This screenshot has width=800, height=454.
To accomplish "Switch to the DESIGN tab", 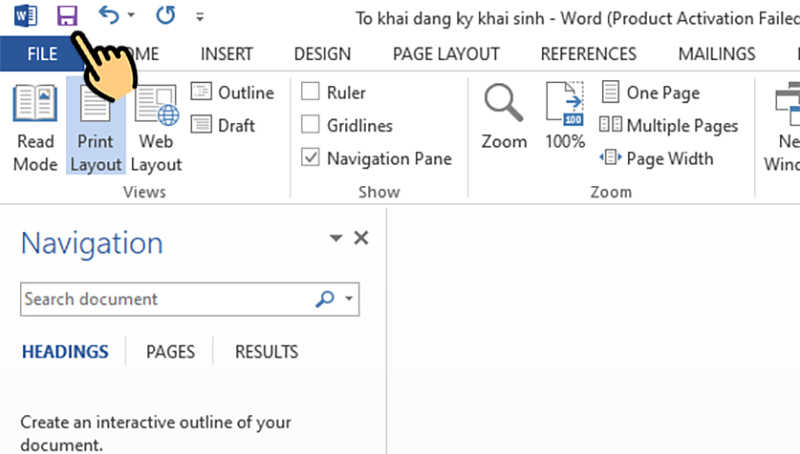I will click(x=322, y=54).
